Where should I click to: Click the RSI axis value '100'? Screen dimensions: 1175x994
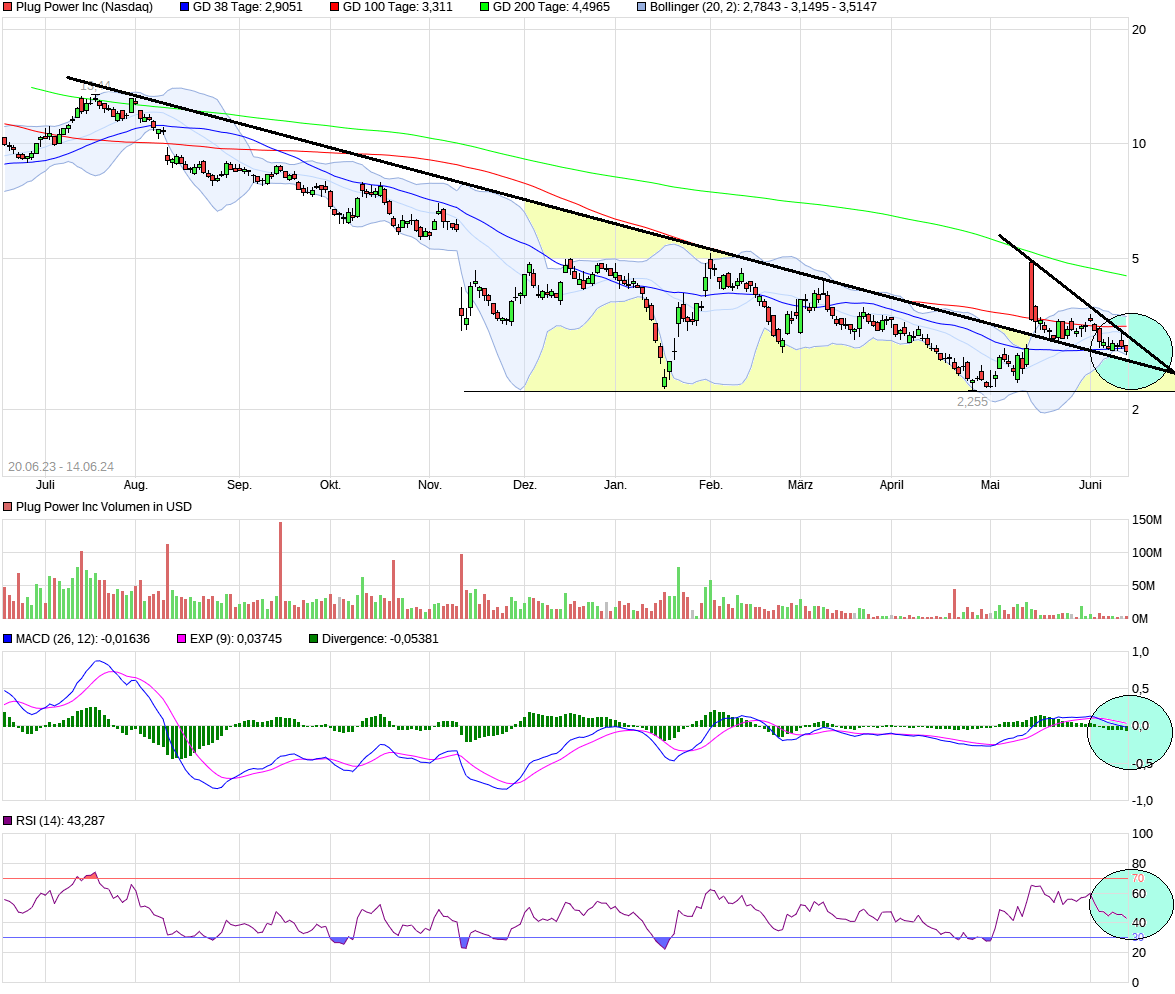pos(1142,834)
